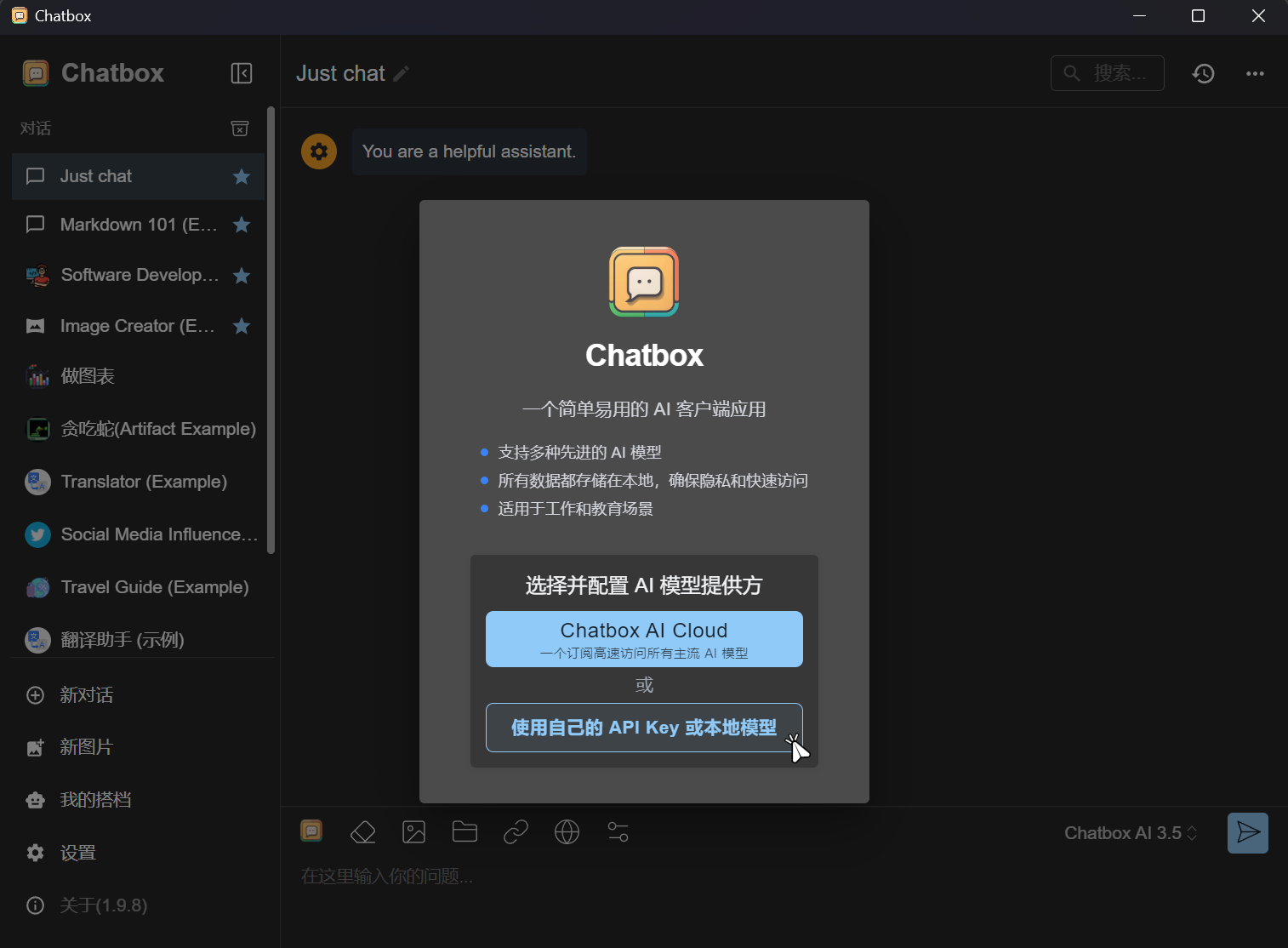Click the Translator (Example) avatar icon
The width and height of the screenshot is (1288, 948).
(x=37, y=482)
